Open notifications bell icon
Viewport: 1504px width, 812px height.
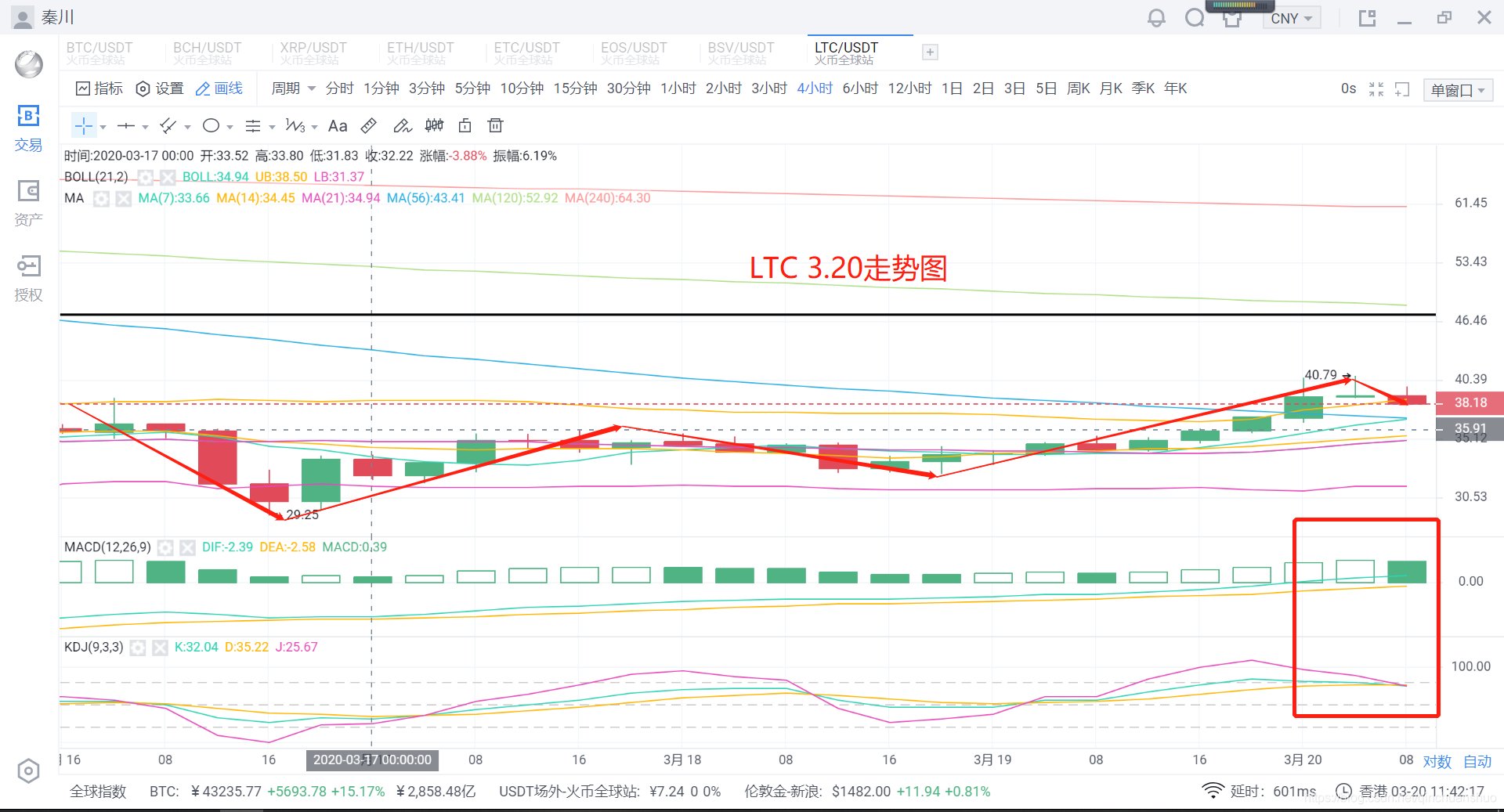click(x=1156, y=18)
